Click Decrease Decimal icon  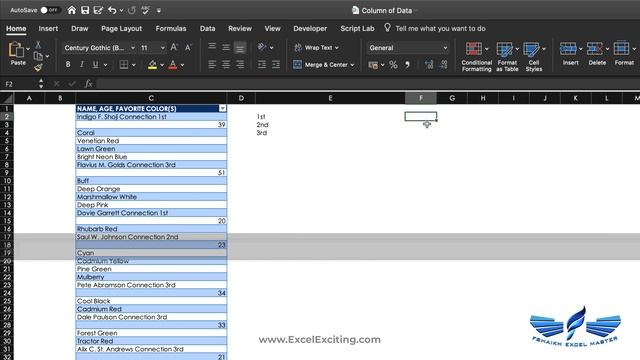pyautogui.click(x=443, y=64)
